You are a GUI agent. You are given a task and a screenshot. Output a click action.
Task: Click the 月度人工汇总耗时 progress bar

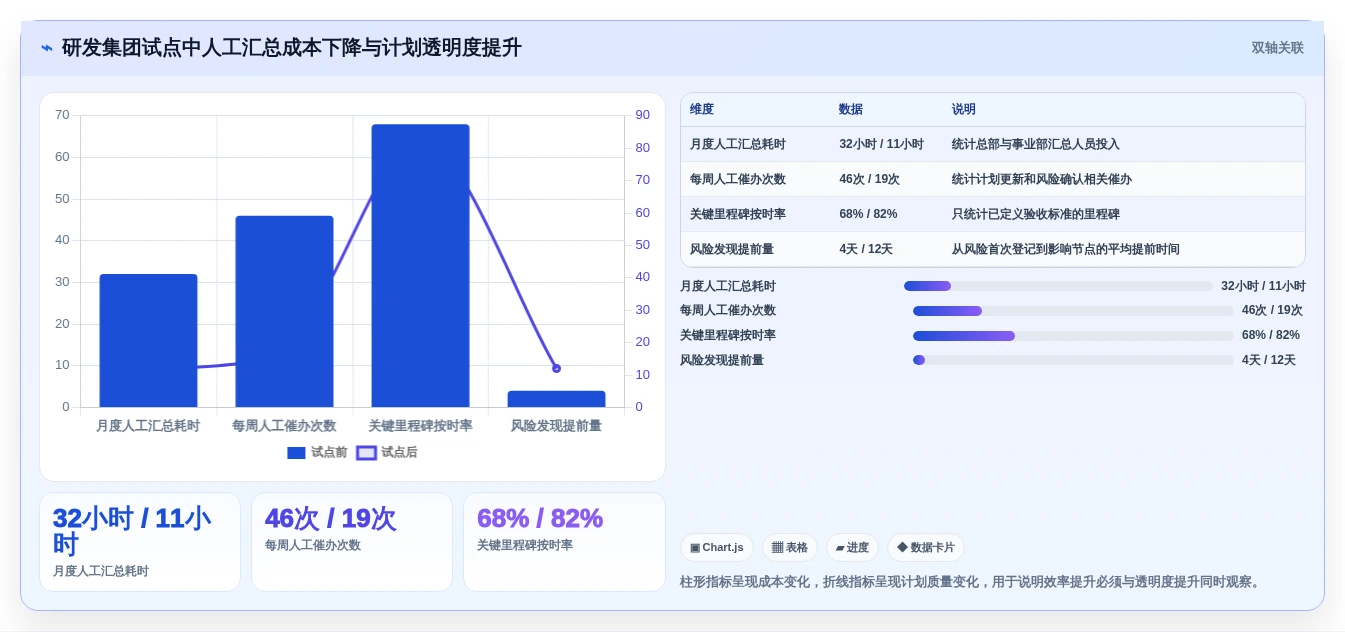[x=1058, y=286]
